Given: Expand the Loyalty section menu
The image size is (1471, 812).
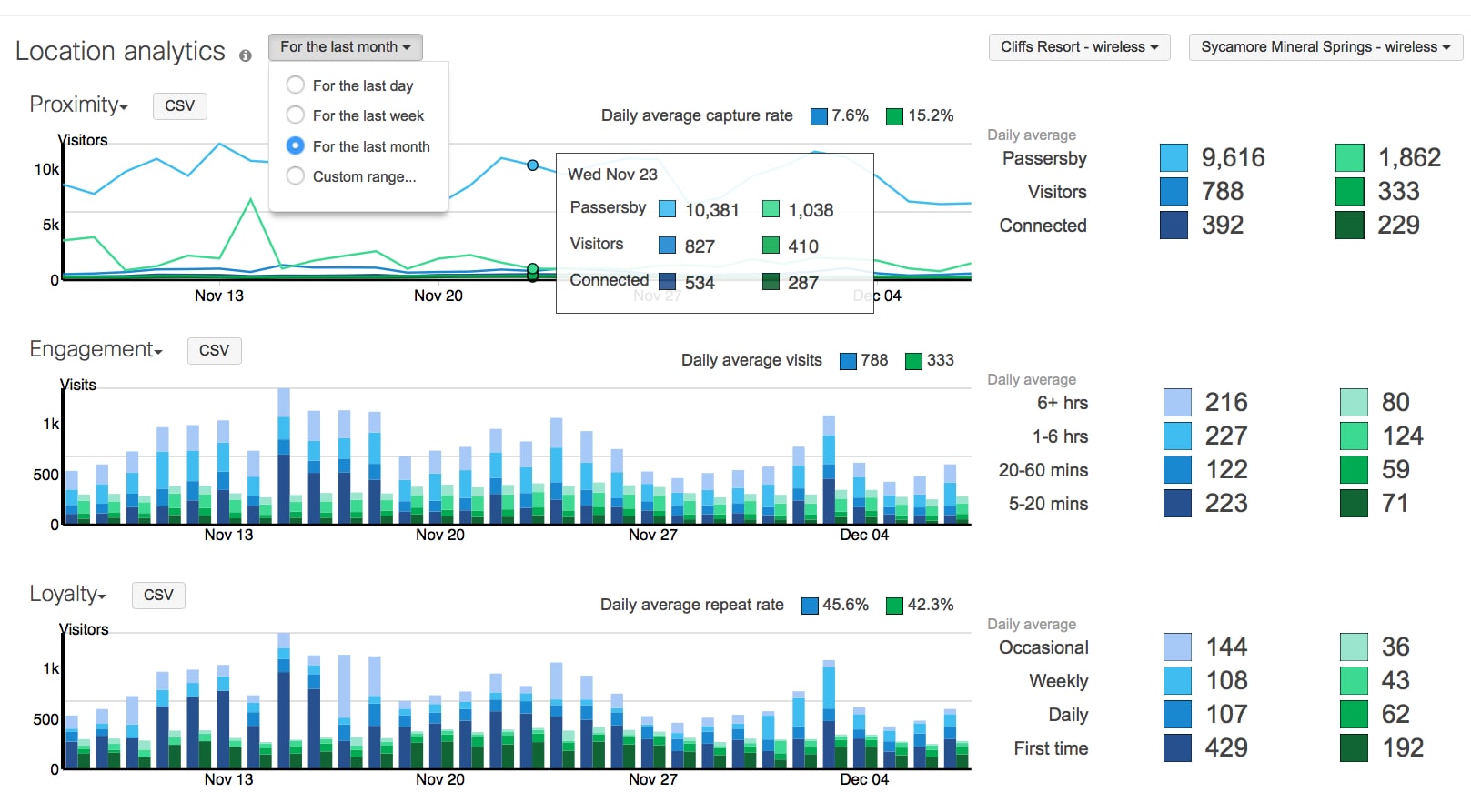Looking at the screenshot, I should coord(68,595).
